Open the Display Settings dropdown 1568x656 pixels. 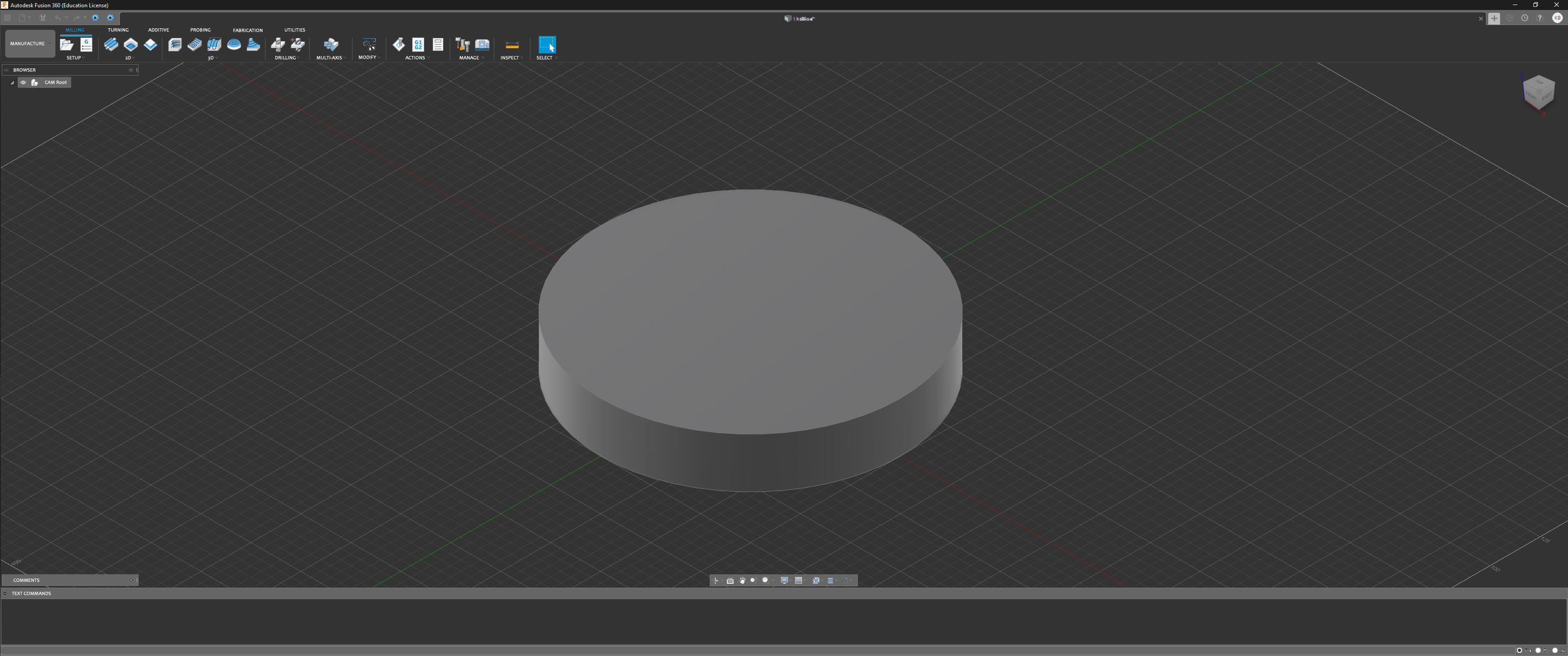784,580
